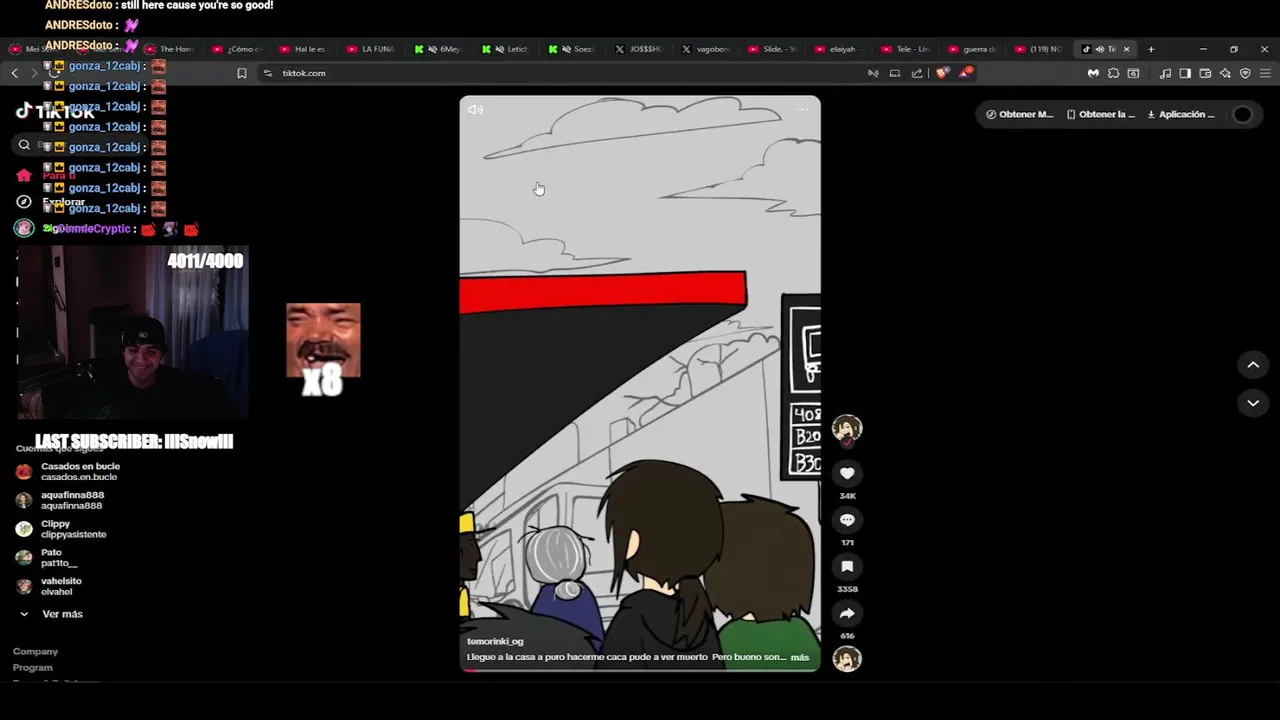Open the browser hamburger menu
This screenshot has height=720, width=1280.
tap(1265, 73)
